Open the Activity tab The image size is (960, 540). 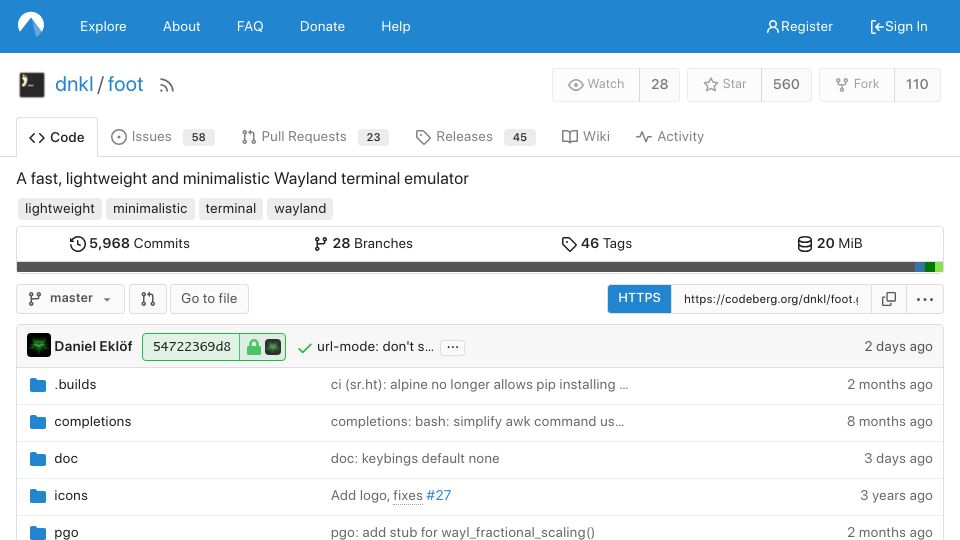click(x=670, y=137)
